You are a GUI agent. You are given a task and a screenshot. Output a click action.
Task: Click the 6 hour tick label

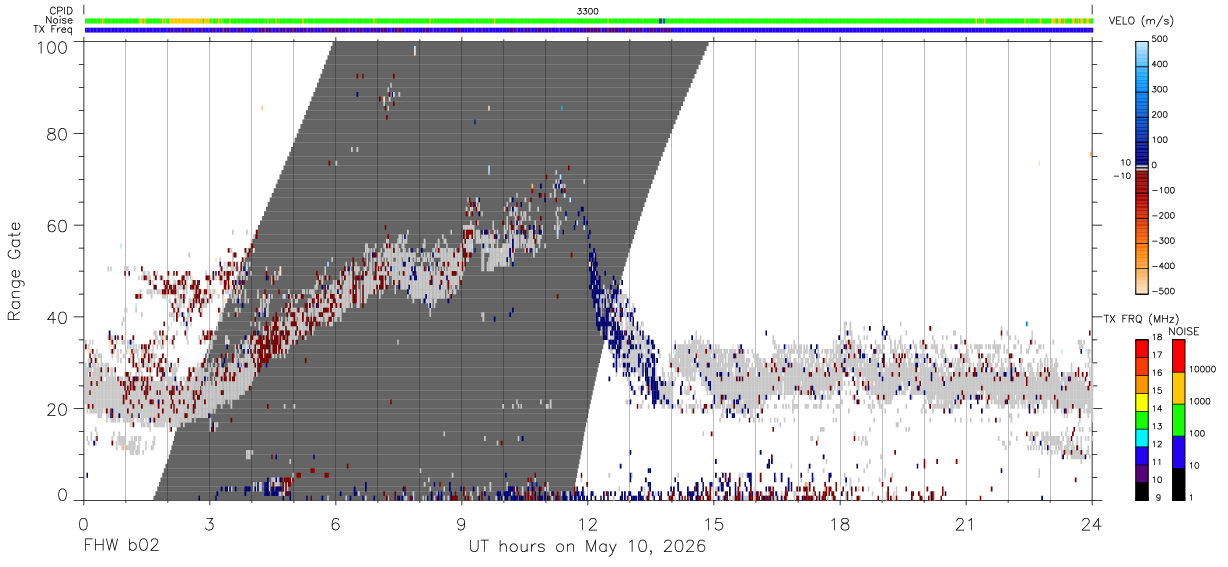coord(335,523)
